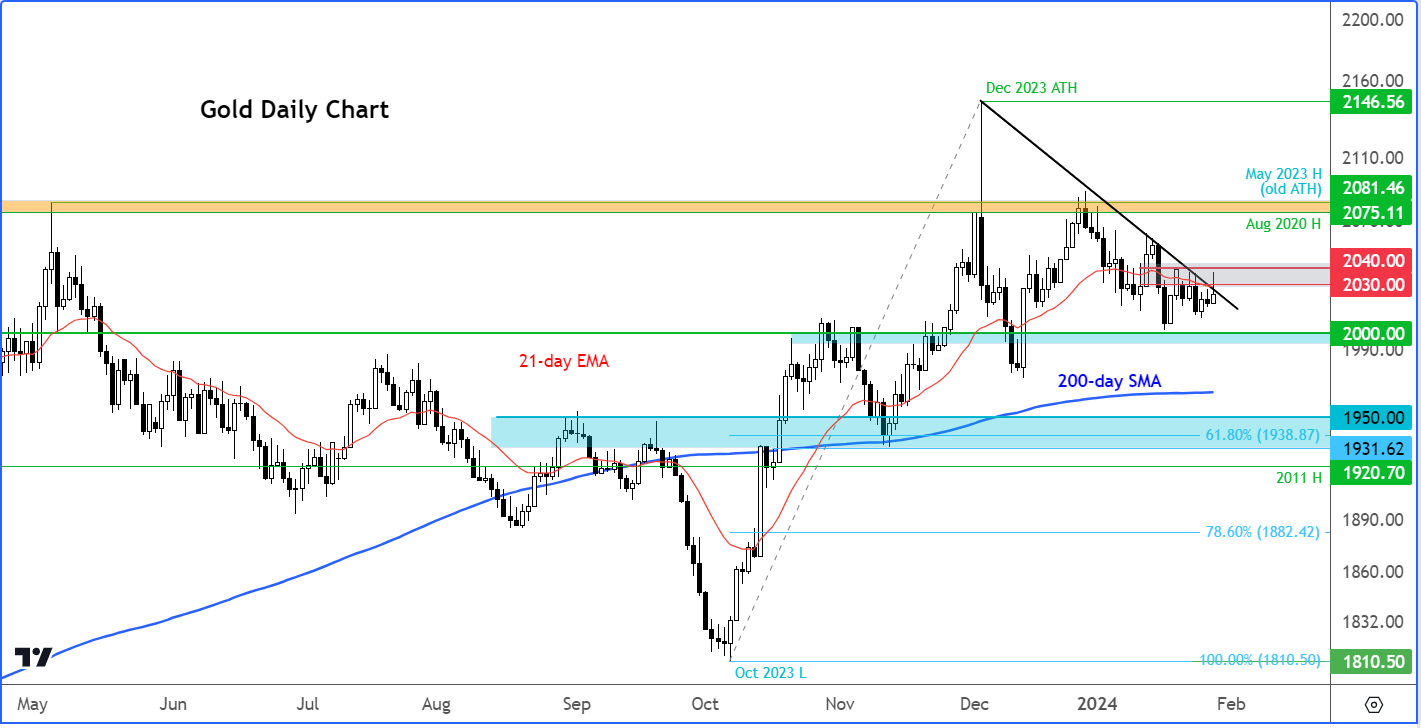This screenshot has height=728, width=1421.
Task: Click the Oct label on time axis
Action: click(705, 704)
